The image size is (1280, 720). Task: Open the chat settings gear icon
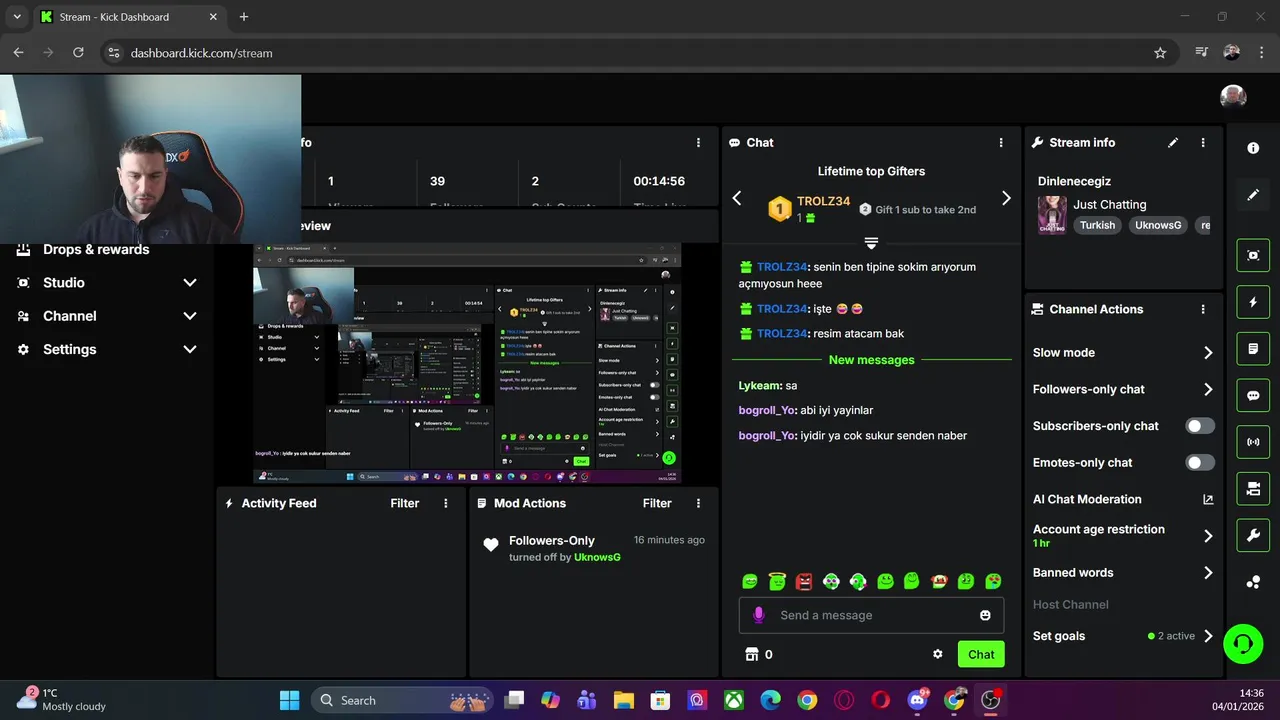coord(938,654)
